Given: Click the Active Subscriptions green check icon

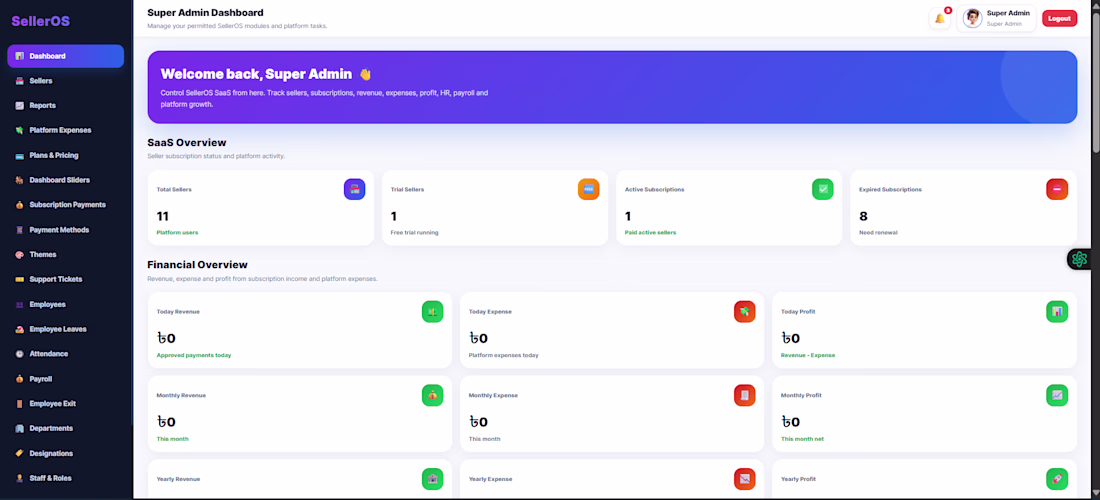Looking at the screenshot, I should pos(823,189).
